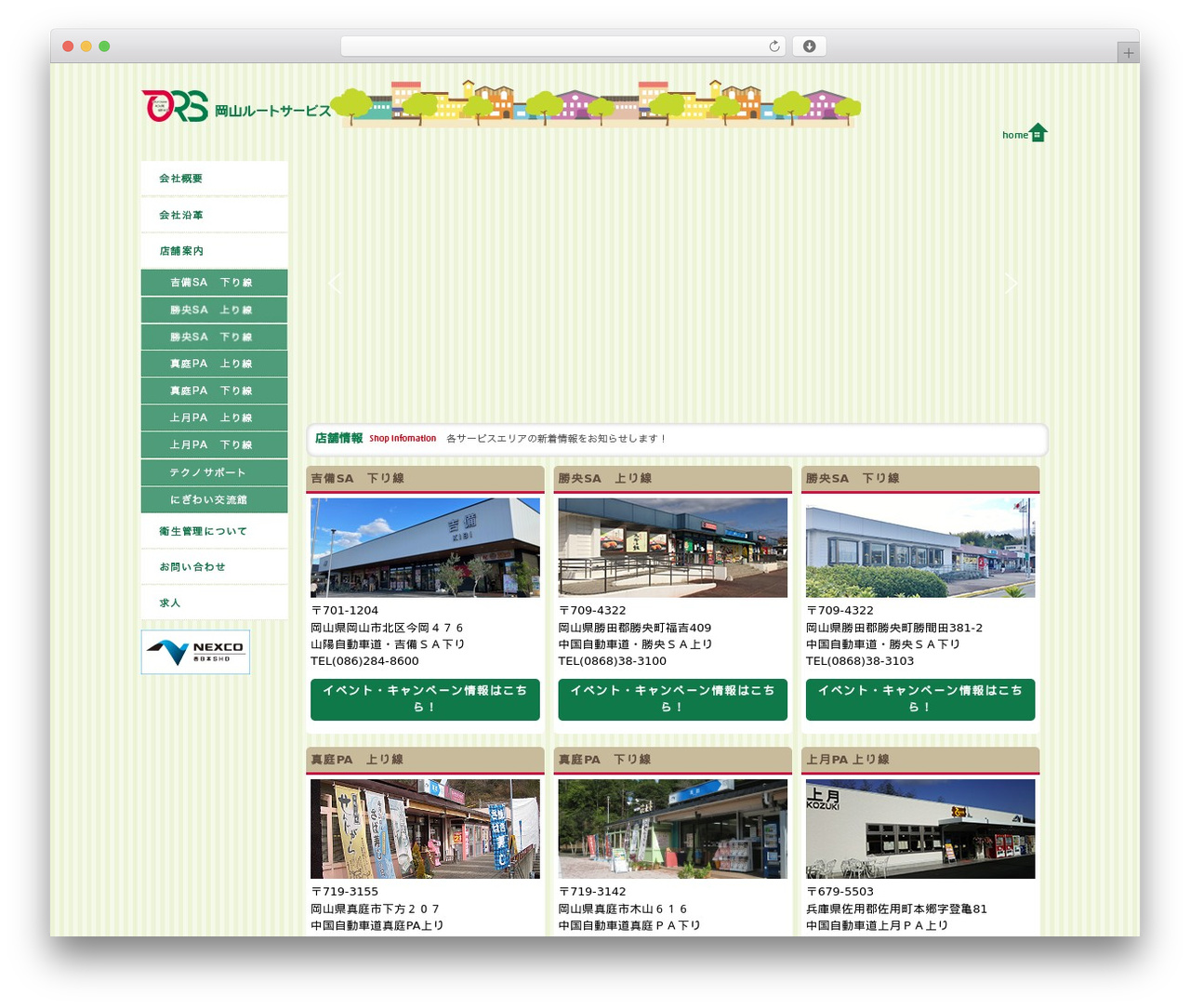Click the 勝央SA 上り線 card heading

pos(672,479)
